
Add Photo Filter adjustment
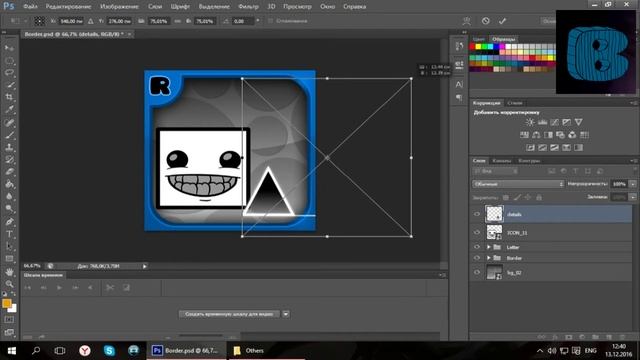[x=560, y=135]
